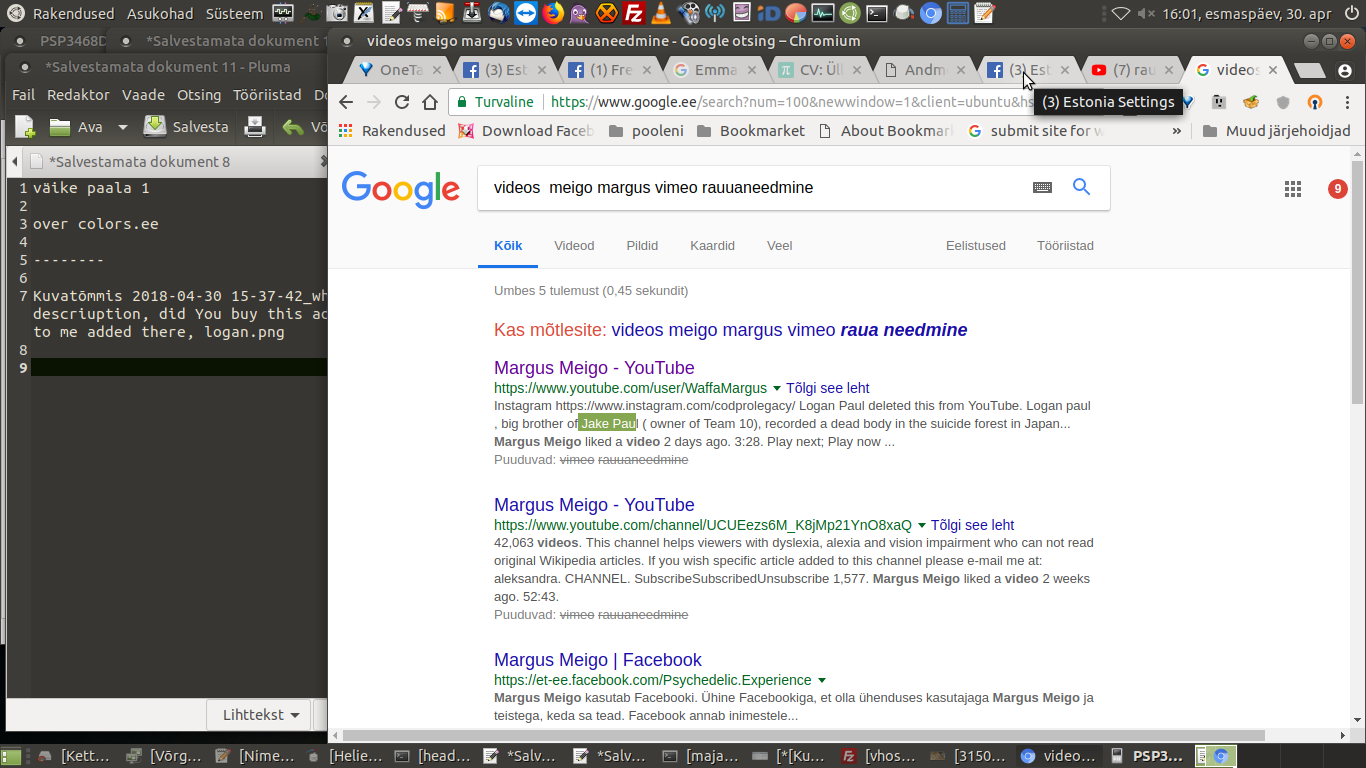The width and height of the screenshot is (1366, 768).
Task: Click Tõlgi see leht under first result
Action: 827,388
